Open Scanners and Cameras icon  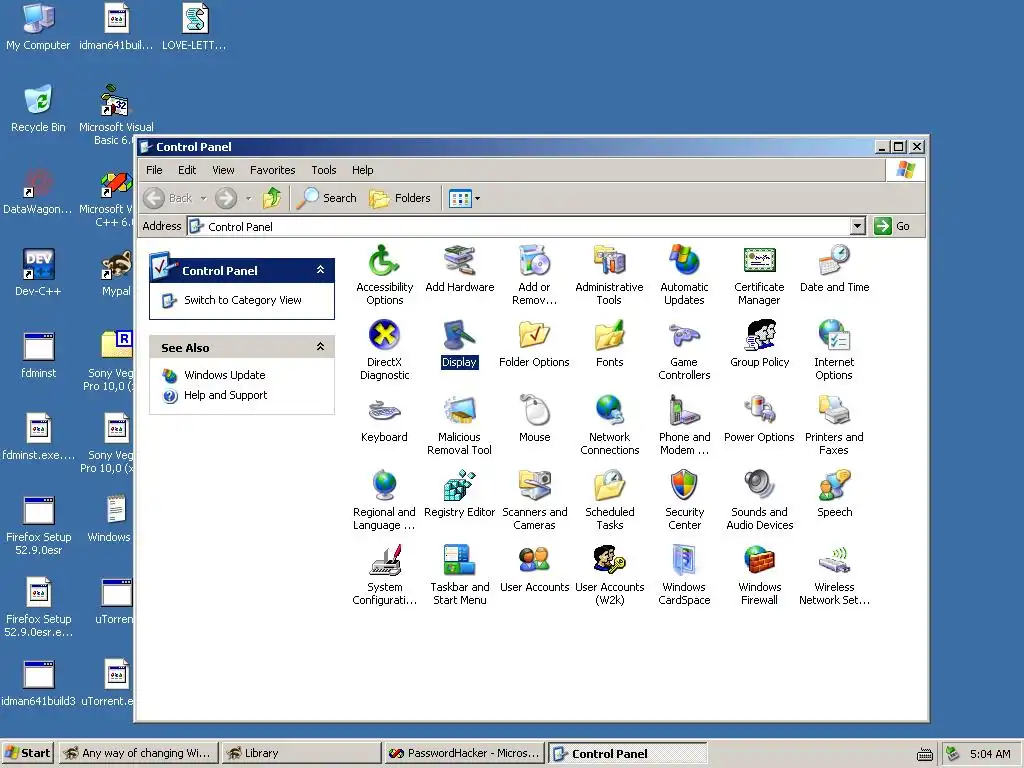click(x=534, y=485)
